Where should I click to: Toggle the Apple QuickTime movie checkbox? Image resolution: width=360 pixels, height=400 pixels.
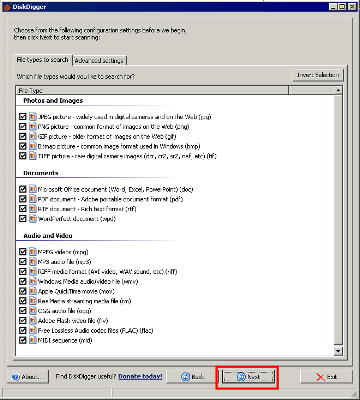pos(22,291)
